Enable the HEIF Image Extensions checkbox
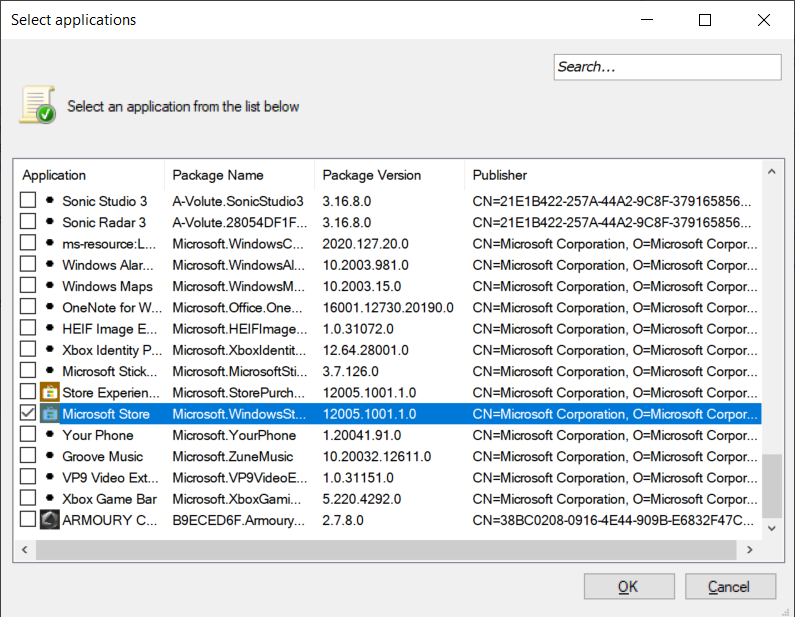This screenshot has height=617, width=795. click(x=28, y=328)
